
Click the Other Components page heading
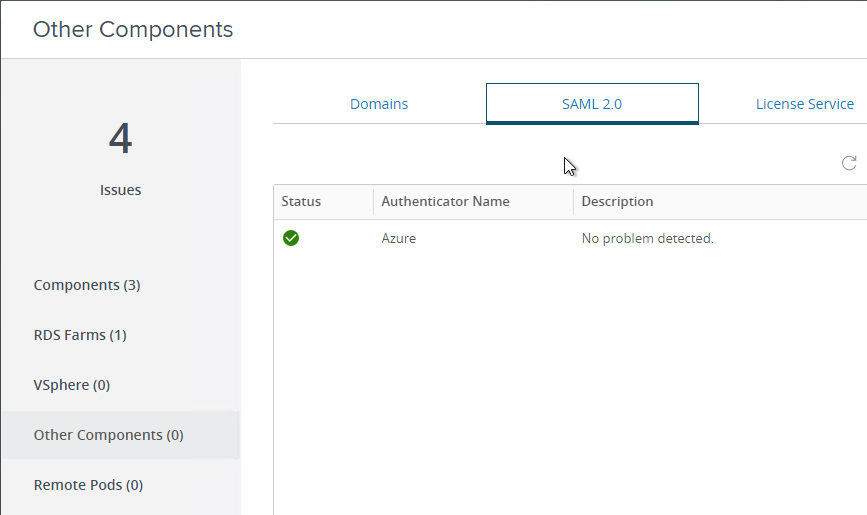pos(133,29)
